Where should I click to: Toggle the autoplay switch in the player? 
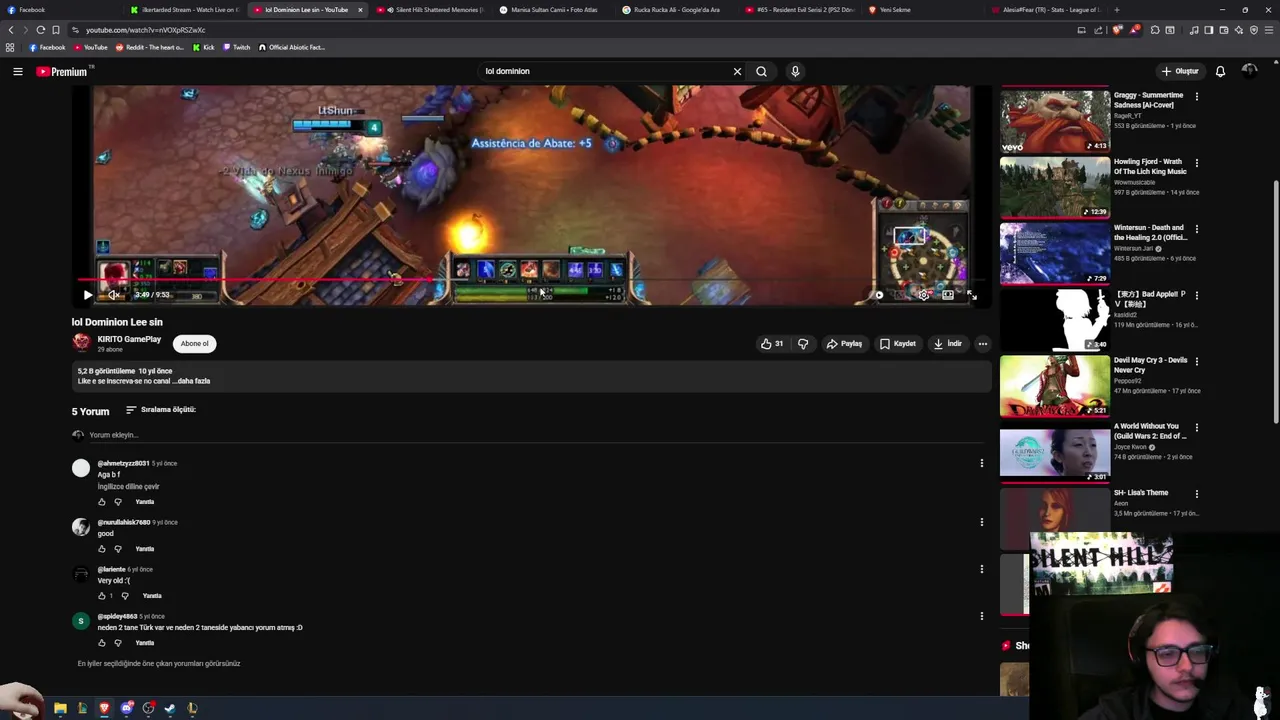pyautogui.click(x=879, y=295)
